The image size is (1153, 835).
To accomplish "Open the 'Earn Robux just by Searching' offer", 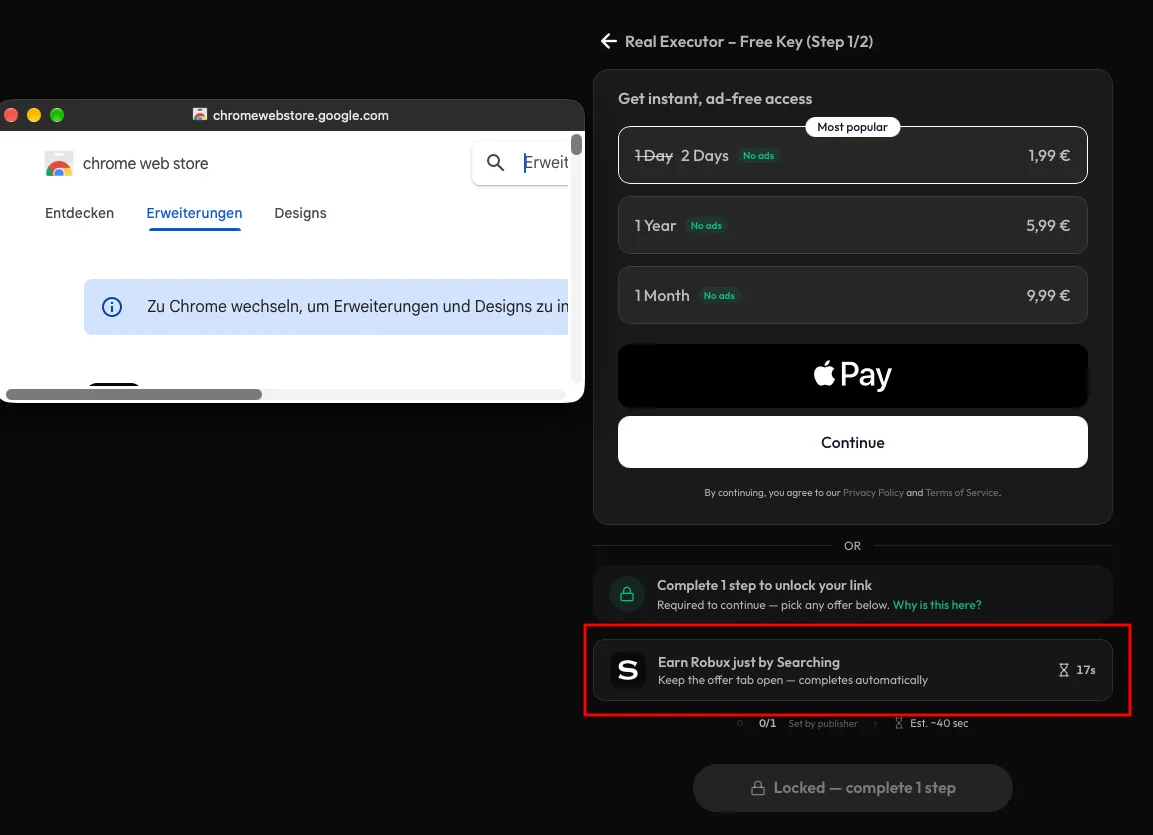I will coord(852,670).
